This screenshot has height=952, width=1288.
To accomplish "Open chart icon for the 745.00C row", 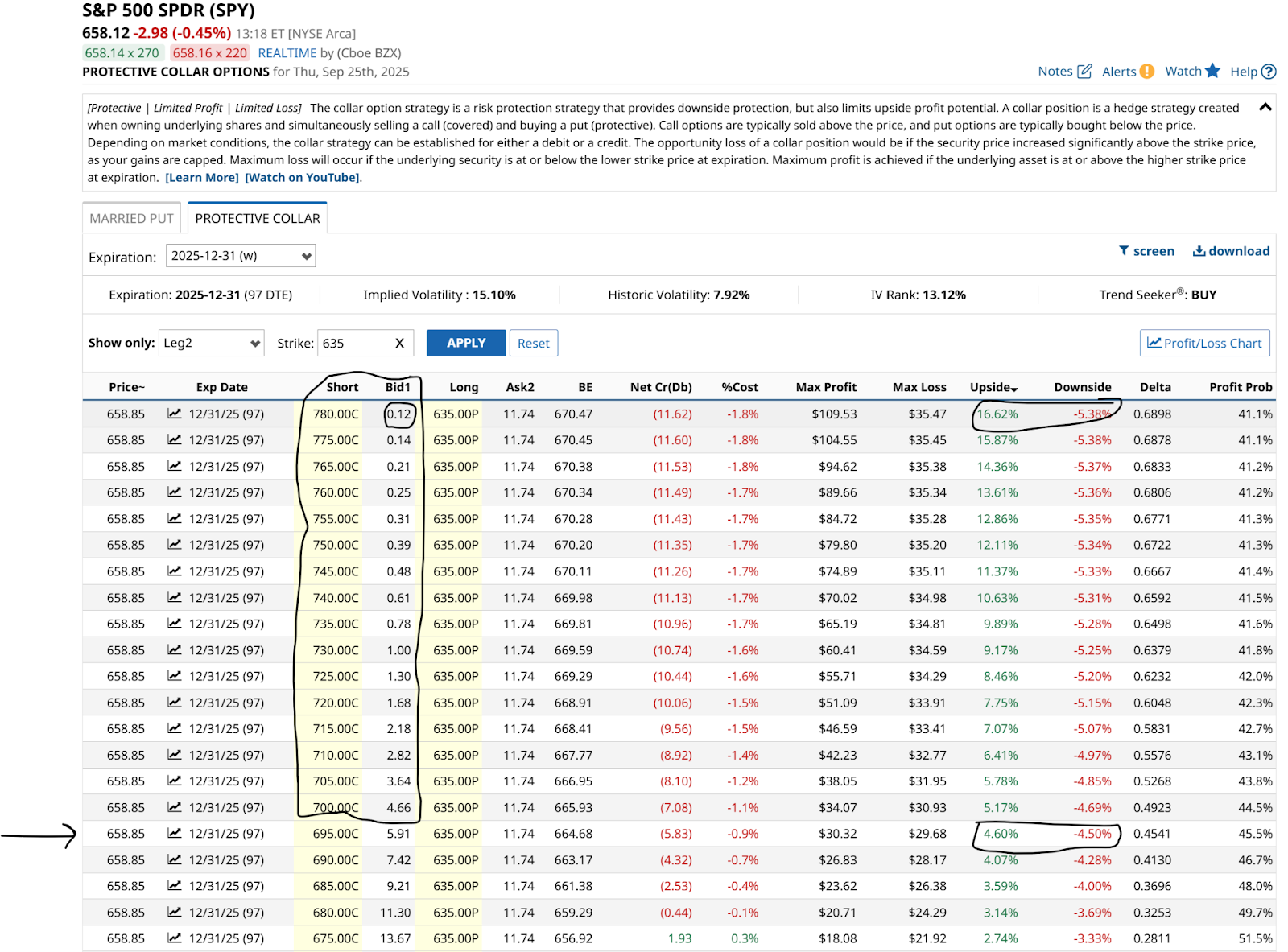I will click(174, 571).
